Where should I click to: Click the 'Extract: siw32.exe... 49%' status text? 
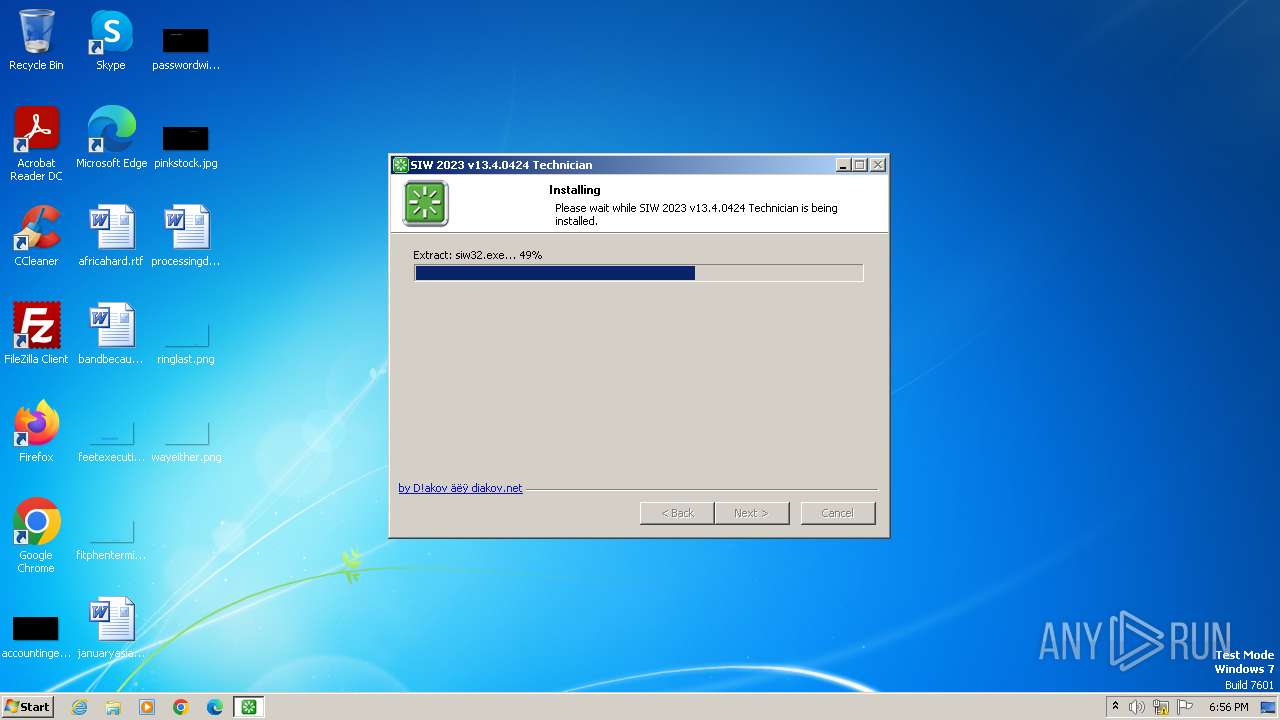477,255
